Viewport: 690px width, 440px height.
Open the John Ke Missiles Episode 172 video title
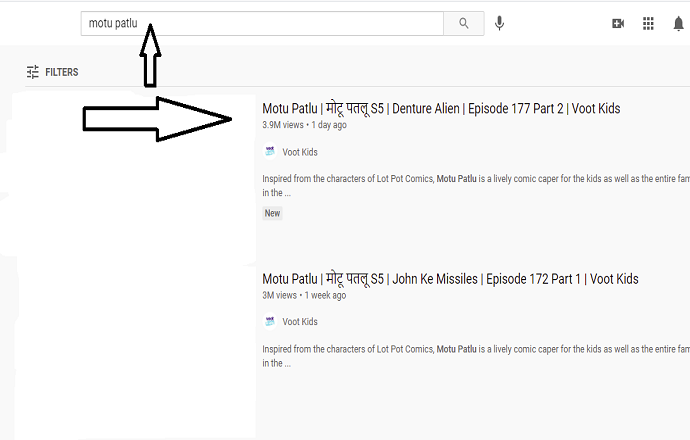pos(450,279)
